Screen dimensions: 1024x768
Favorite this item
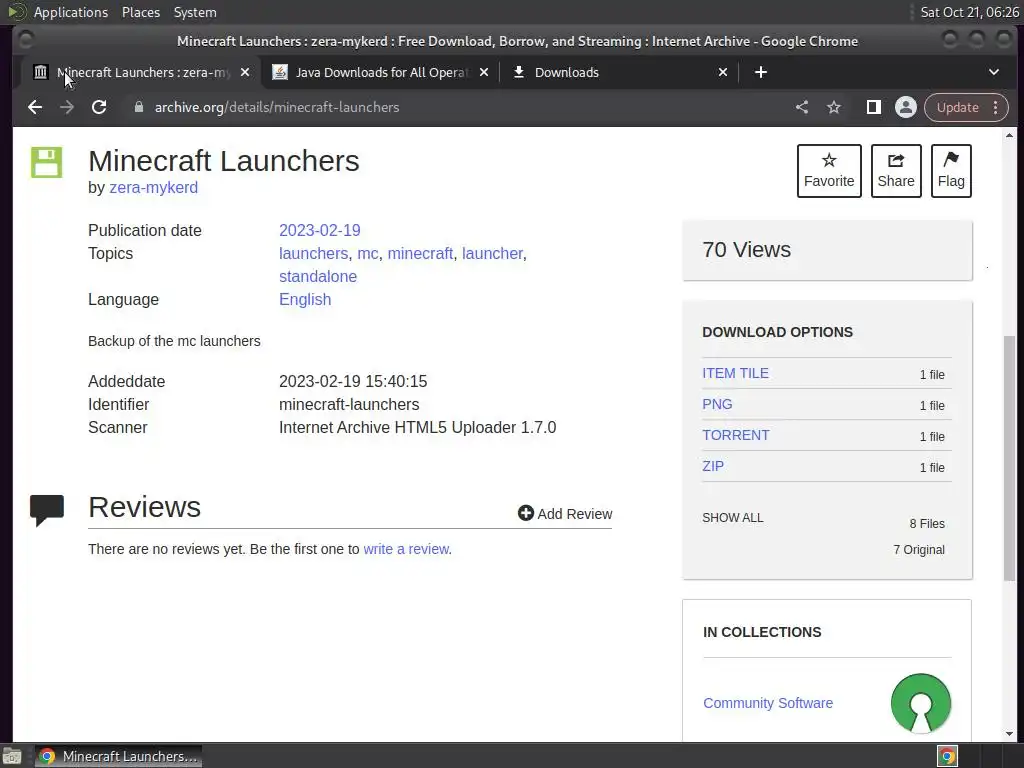(x=829, y=170)
